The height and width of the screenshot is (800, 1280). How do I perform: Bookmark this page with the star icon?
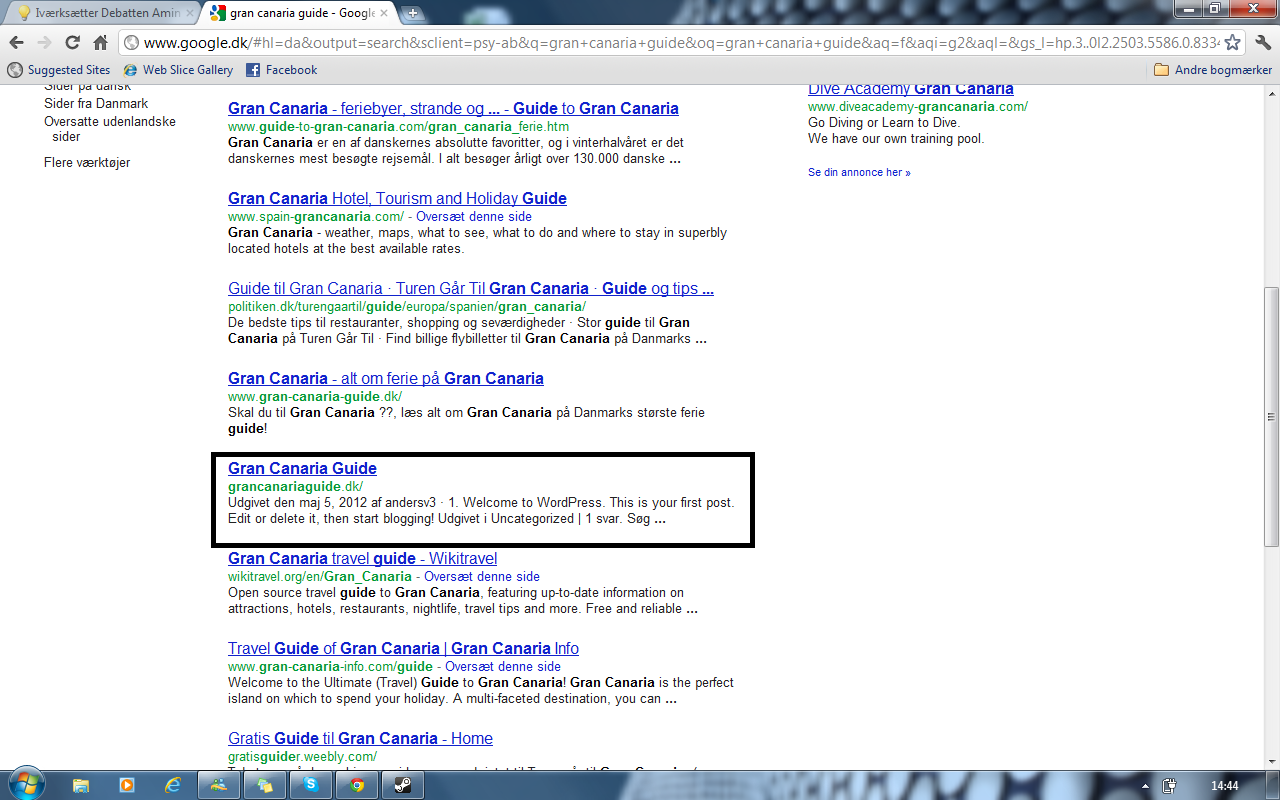pyautogui.click(x=1233, y=43)
